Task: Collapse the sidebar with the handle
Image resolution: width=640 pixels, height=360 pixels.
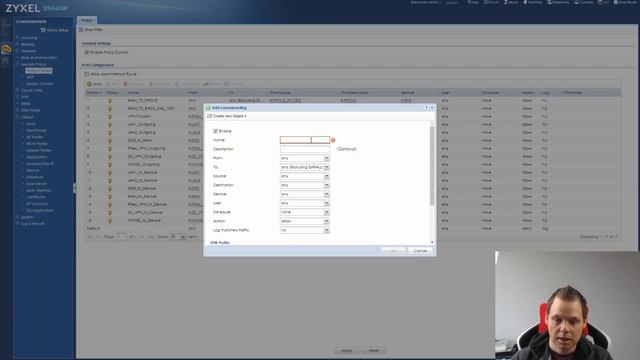Action: [x=74, y=188]
